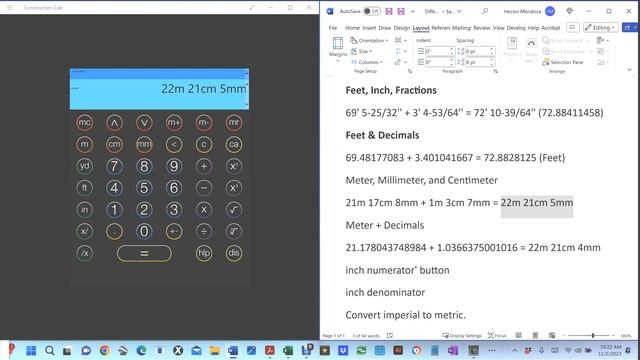Viewport: 640px width, 360px height.
Task: Open the File menu in Word
Action: (x=333, y=28)
